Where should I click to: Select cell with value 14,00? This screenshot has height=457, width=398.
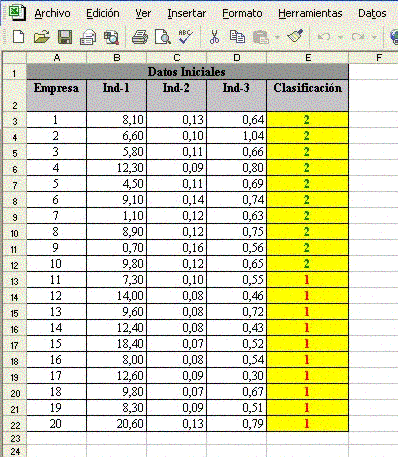pos(116,296)
